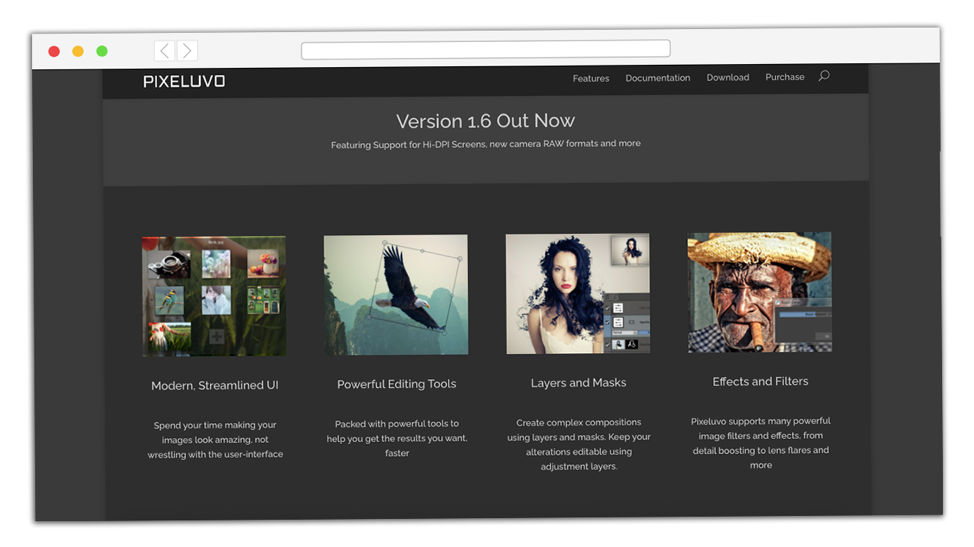Click the browser address bar

click(x=486, y=49)
